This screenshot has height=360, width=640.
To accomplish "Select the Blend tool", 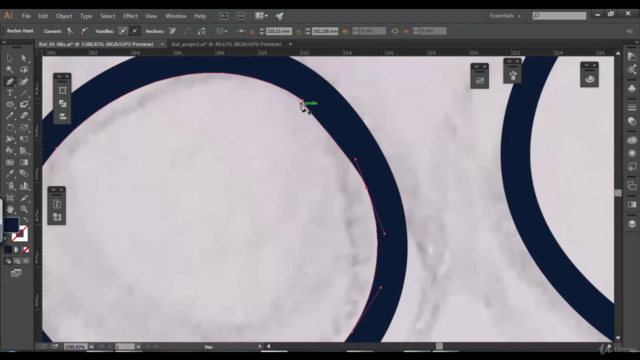I will point(24,174).
